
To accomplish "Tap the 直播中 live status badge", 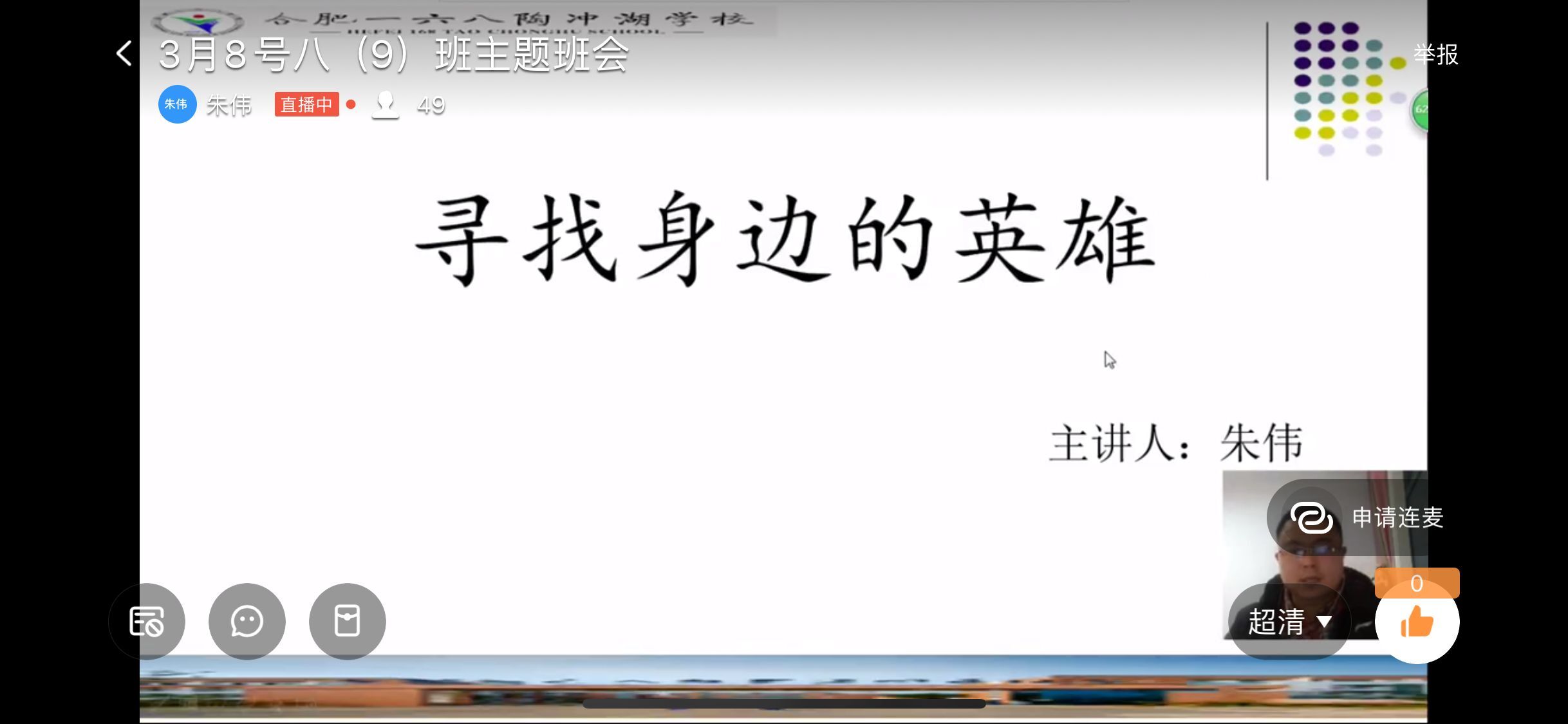I will 307,104.
